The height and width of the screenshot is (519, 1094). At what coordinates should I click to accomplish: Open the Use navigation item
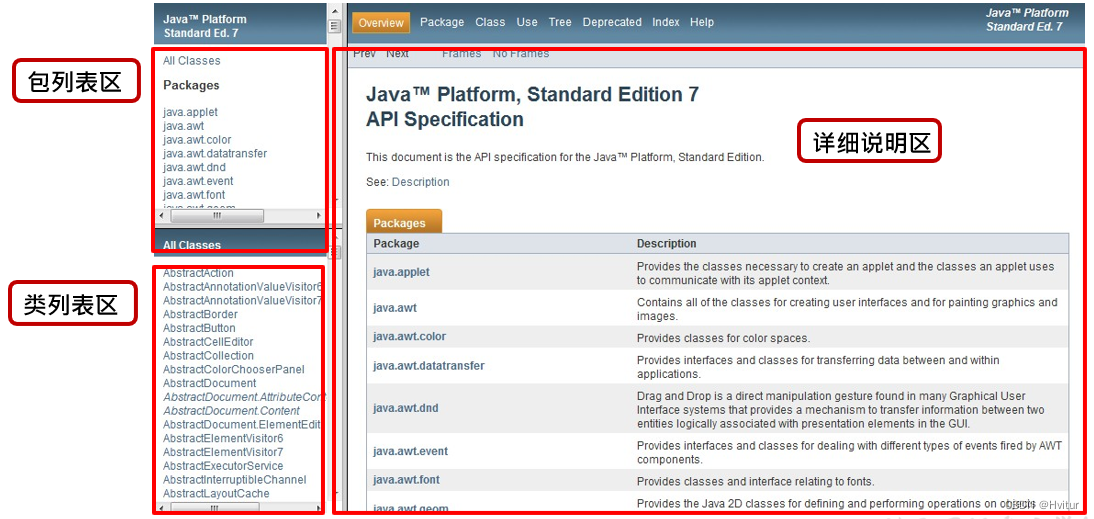(527, 22)
